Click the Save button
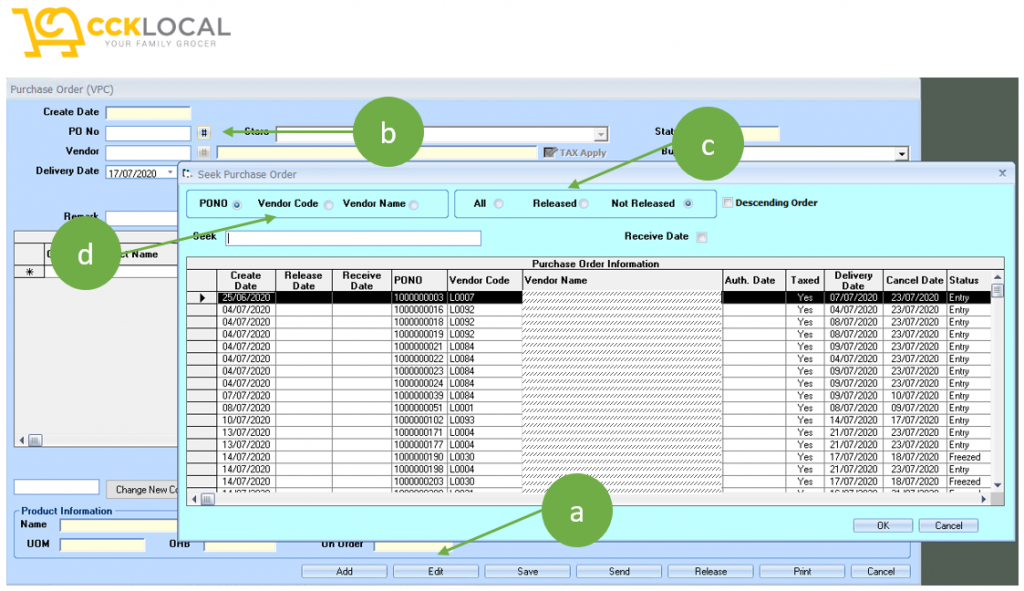The image size is (1024, 591). pos(527,571)
